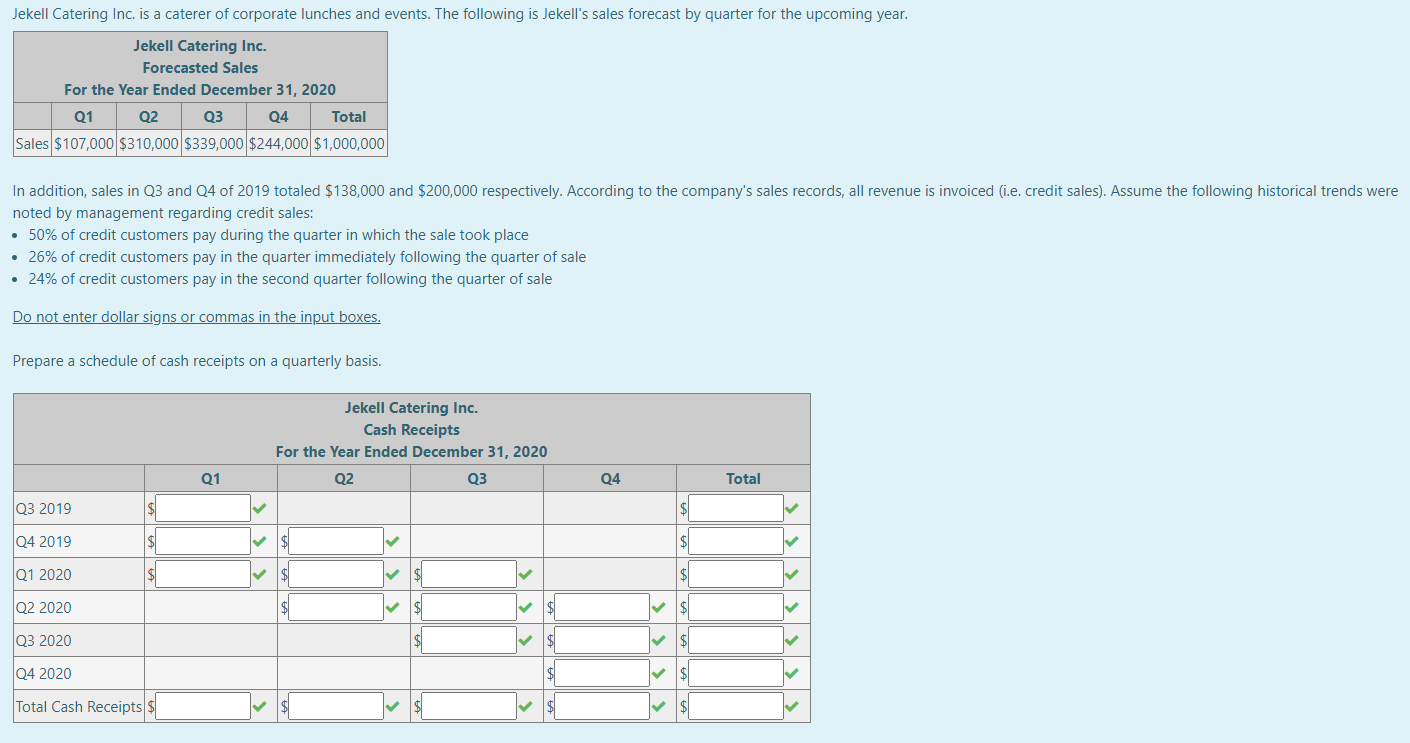Viewport: 1410px width, 743px height.
Task: Click the 'Q3 2020' row label
Action: 44,640
